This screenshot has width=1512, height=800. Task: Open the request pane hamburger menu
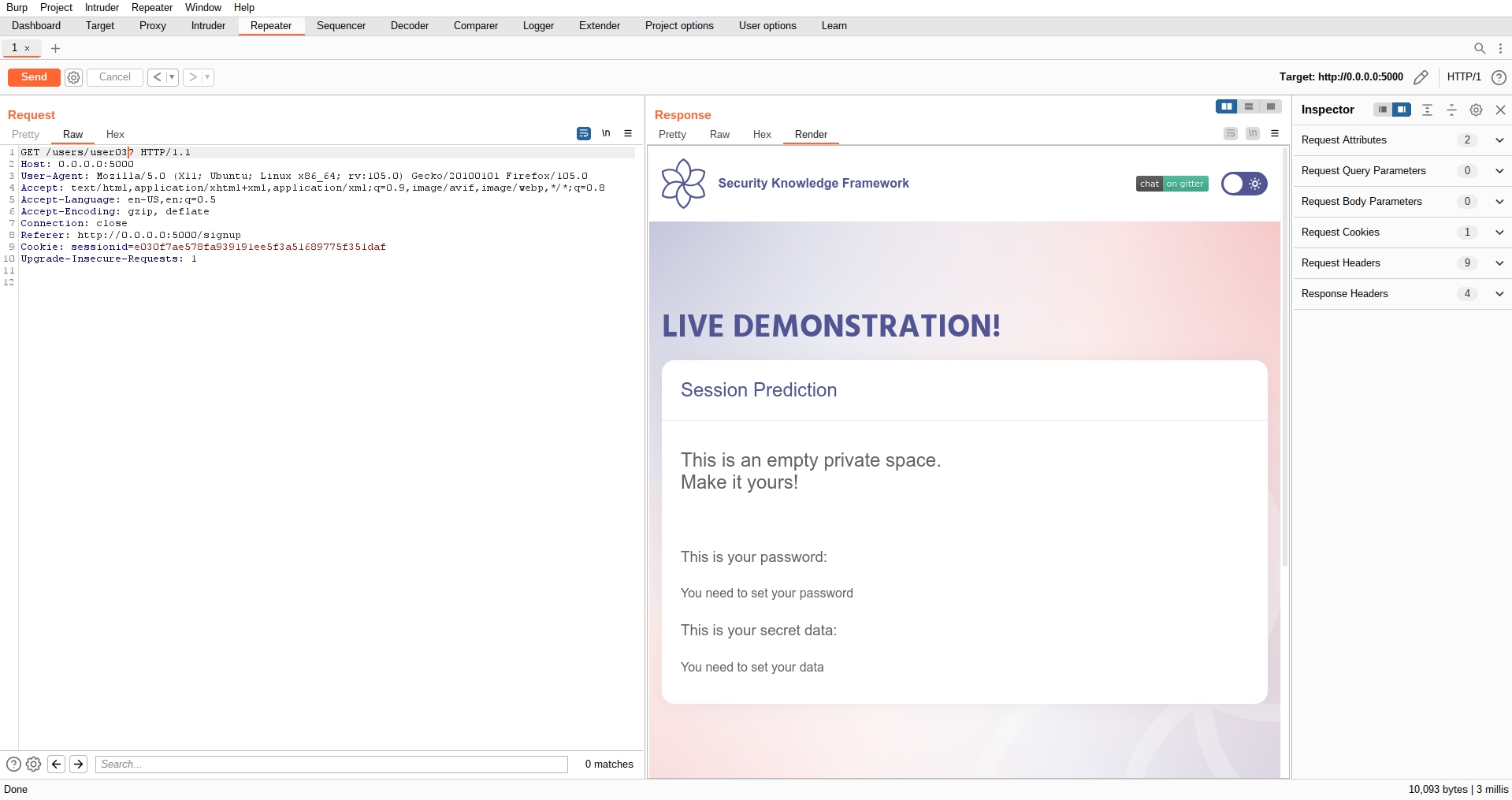click(628, 134)
